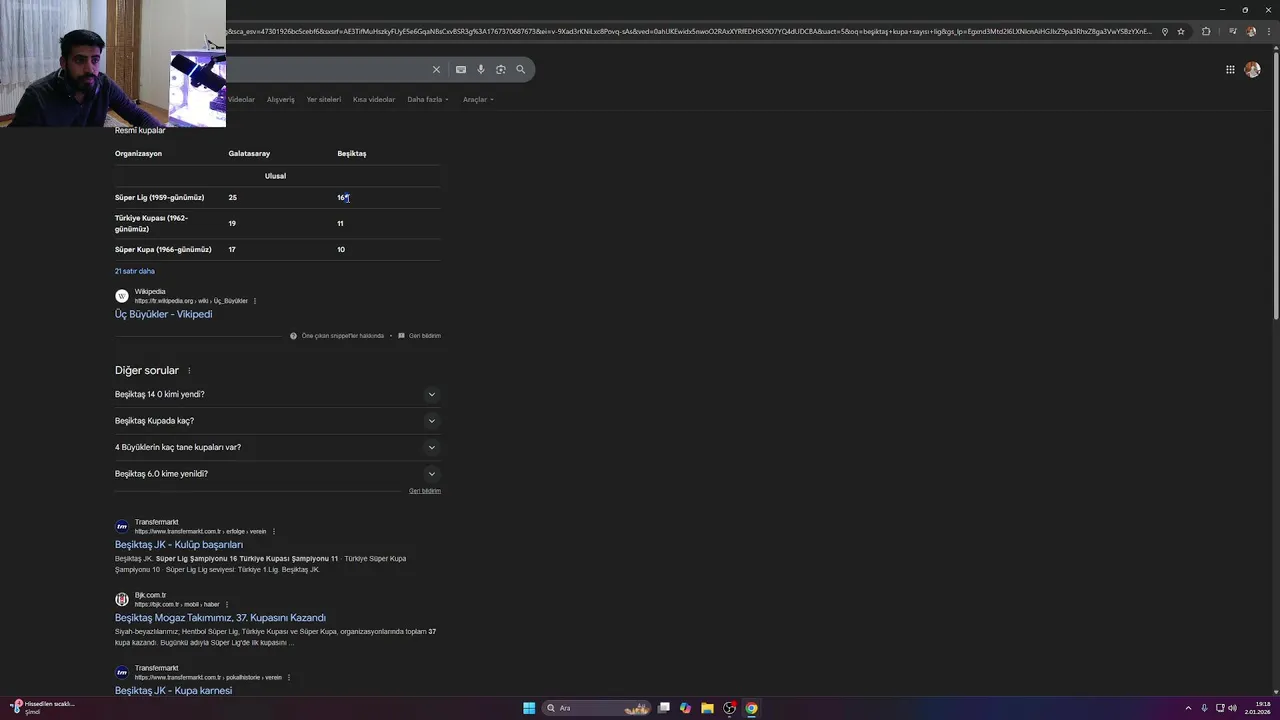
Task: Select the 'Beşiktaş' column header
Action: [x=352, y=154]
